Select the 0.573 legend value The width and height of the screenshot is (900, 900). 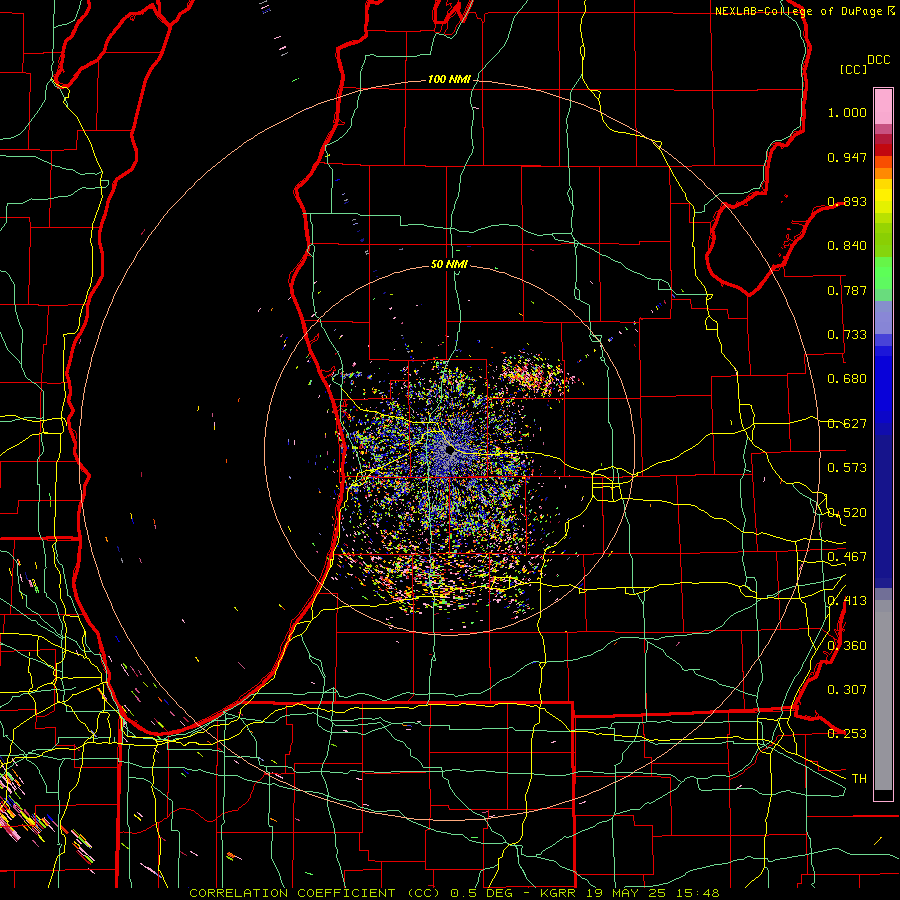click(847, 468)
